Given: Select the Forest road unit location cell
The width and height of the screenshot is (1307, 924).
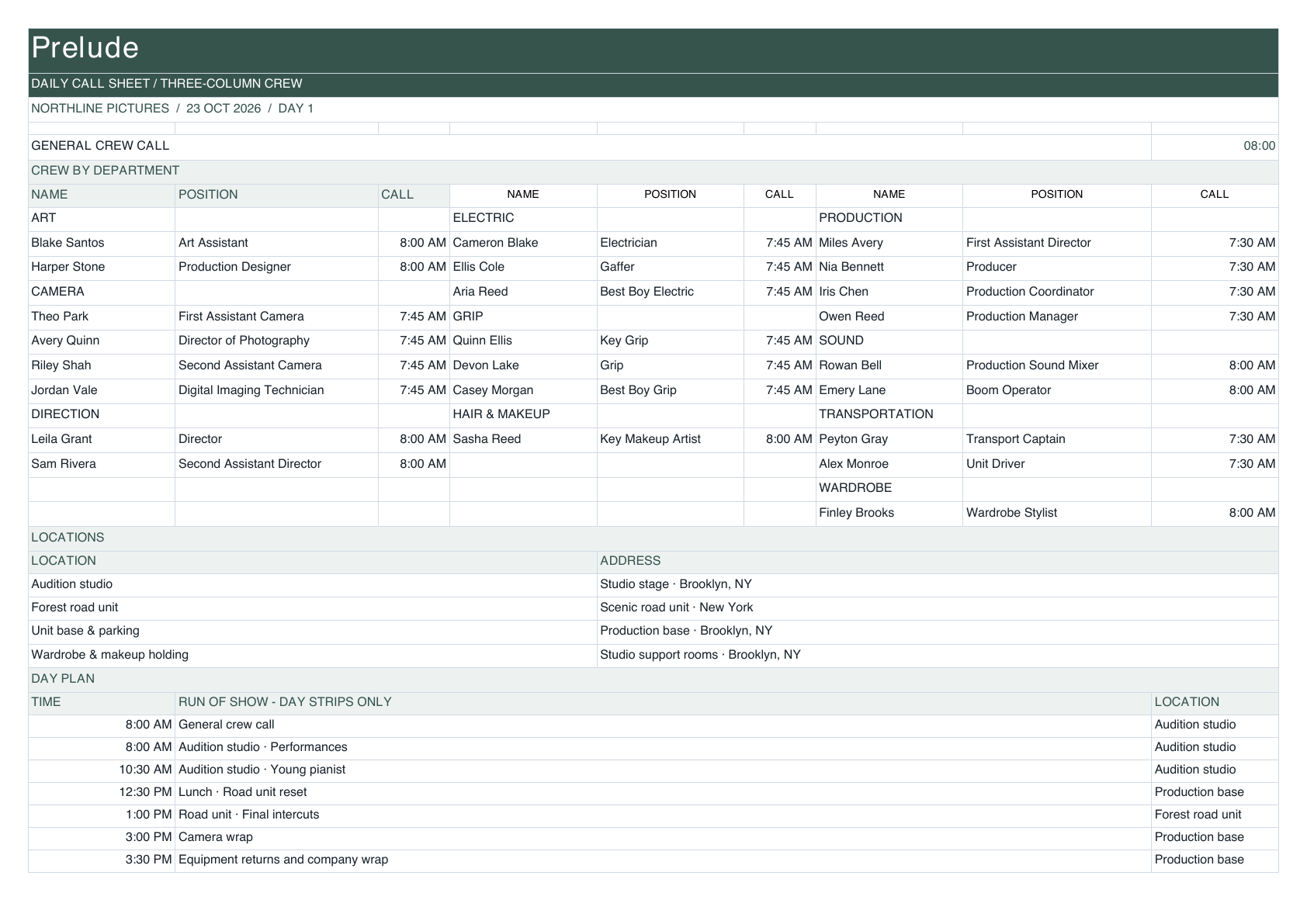Looking at the screenshot, I should [313, 607].
